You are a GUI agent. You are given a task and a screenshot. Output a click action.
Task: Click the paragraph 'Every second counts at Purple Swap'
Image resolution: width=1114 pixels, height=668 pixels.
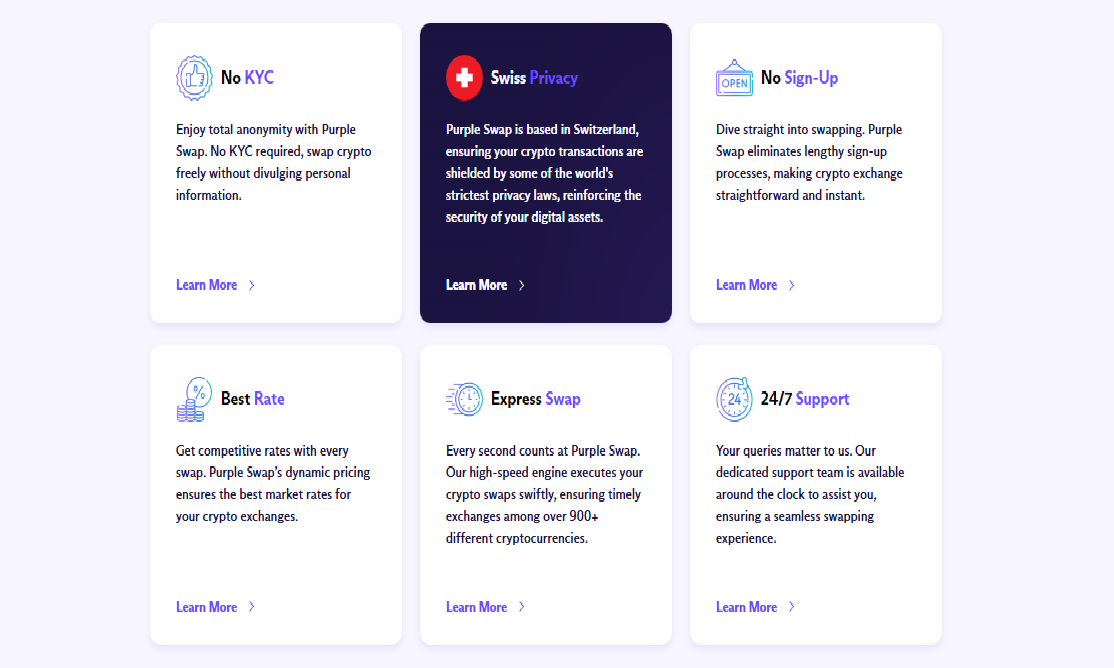click(x=544, y=495)
